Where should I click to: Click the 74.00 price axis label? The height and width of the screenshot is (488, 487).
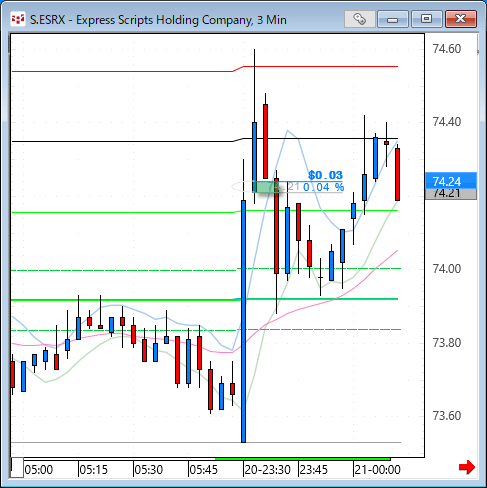pyautogui.click(x=447, y=269)
